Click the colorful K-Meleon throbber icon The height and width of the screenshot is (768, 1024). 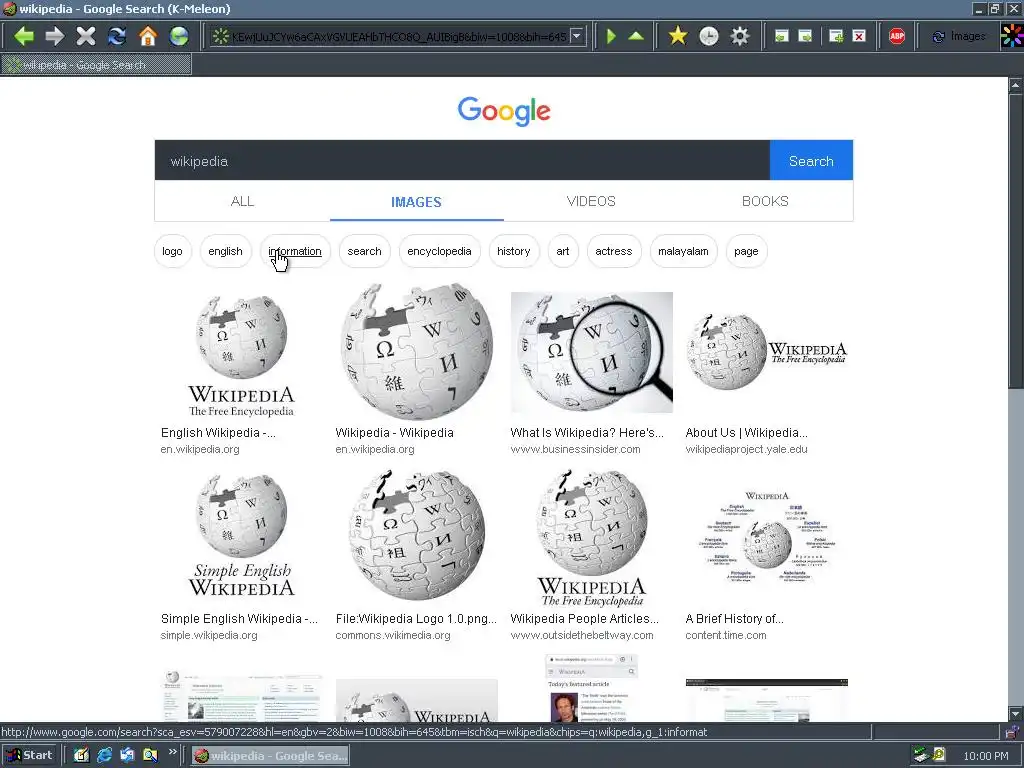[x=1012, y=36]
